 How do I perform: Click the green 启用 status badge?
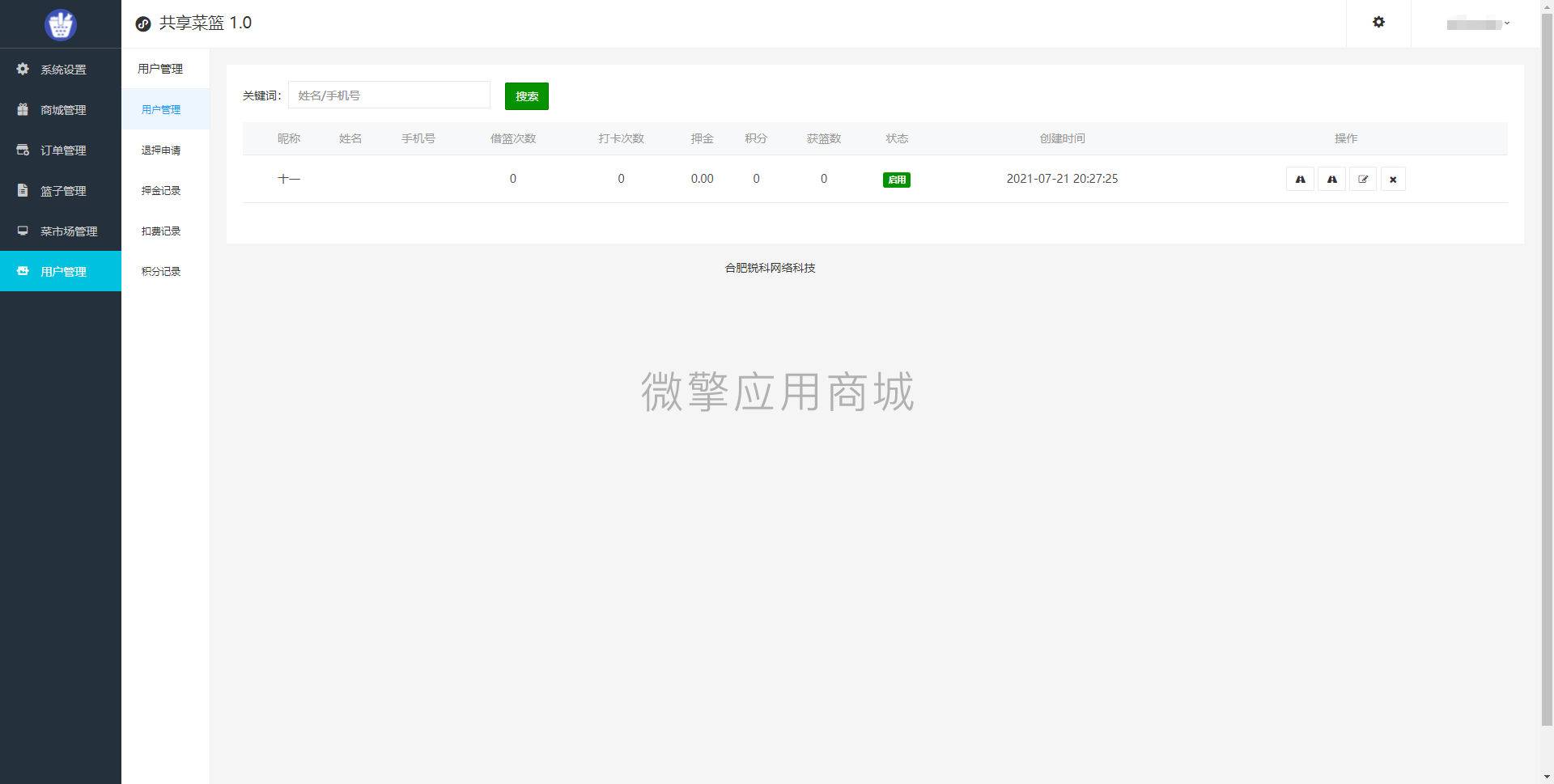(x=897, y=180)
